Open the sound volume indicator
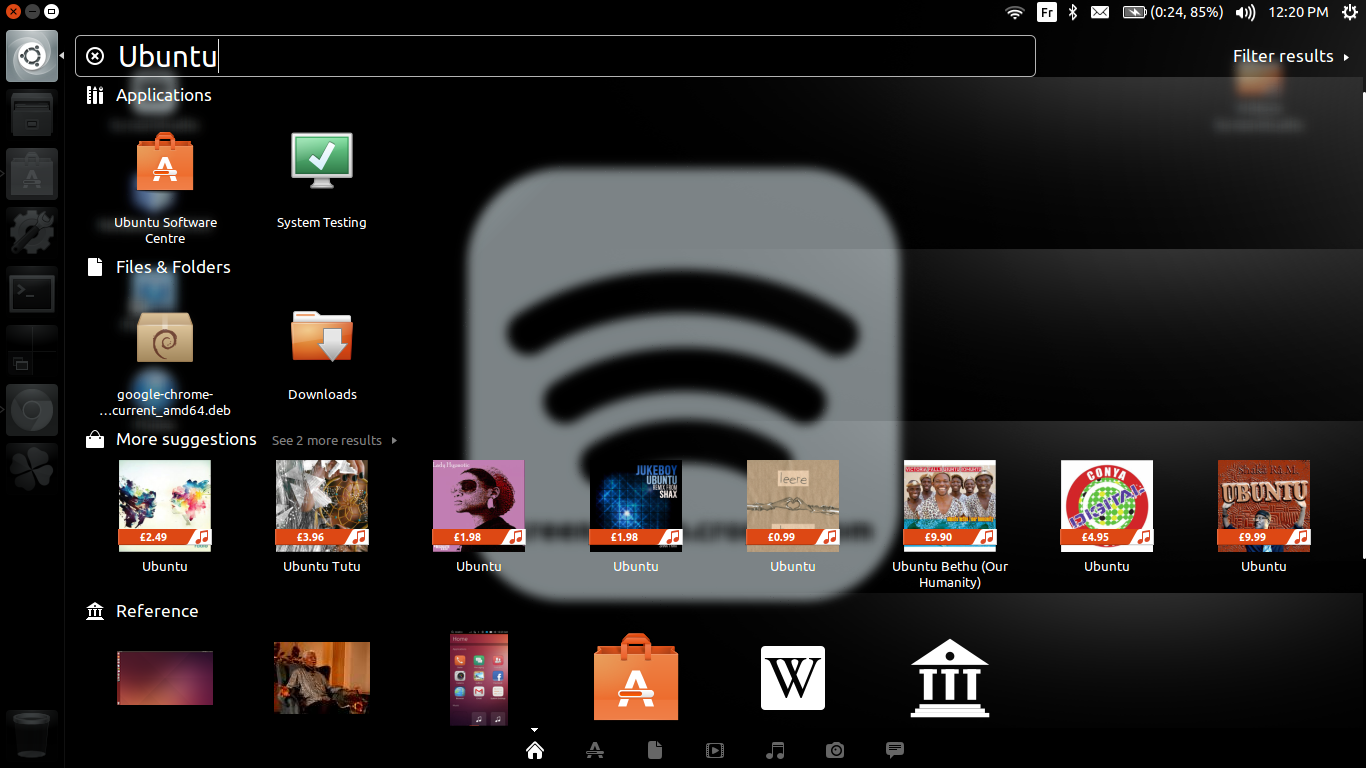 click(1245, 12)
